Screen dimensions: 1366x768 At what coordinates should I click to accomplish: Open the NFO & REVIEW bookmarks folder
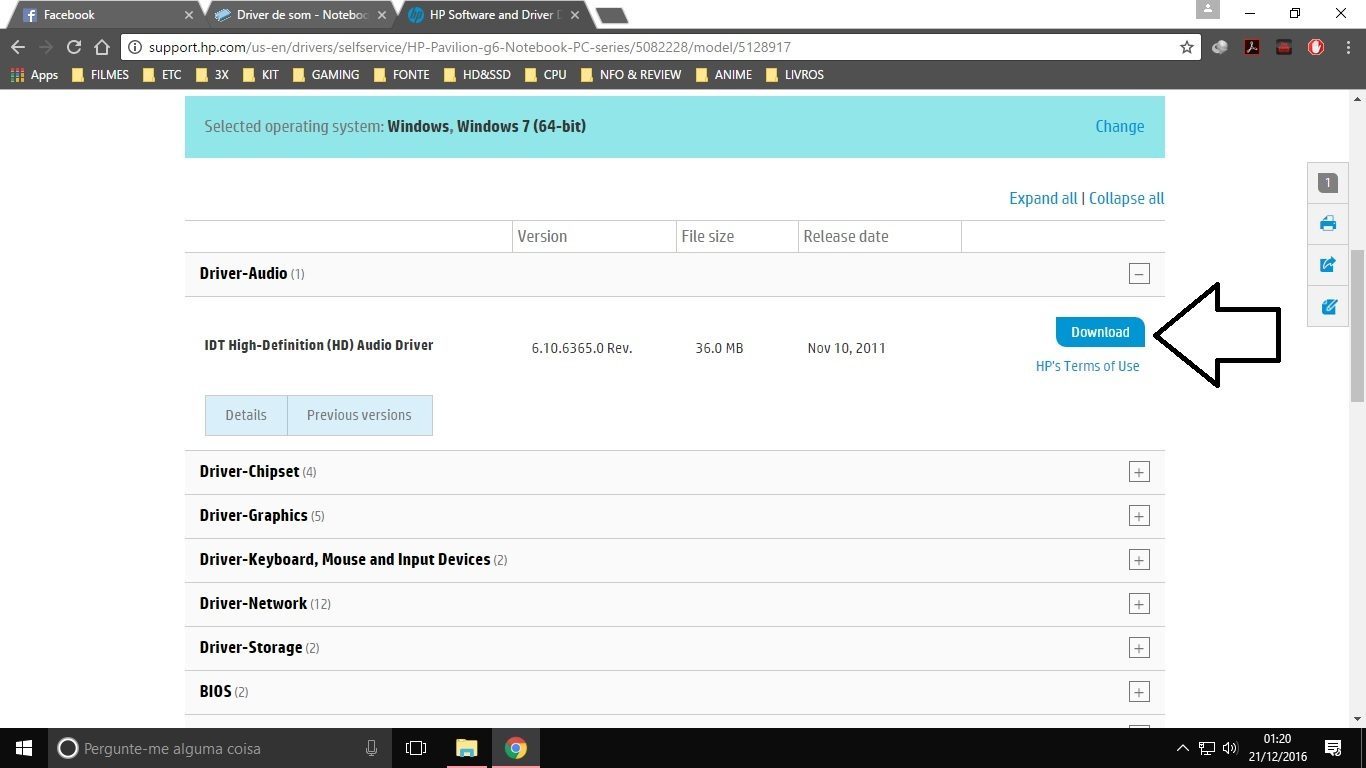tap(631, 75)
